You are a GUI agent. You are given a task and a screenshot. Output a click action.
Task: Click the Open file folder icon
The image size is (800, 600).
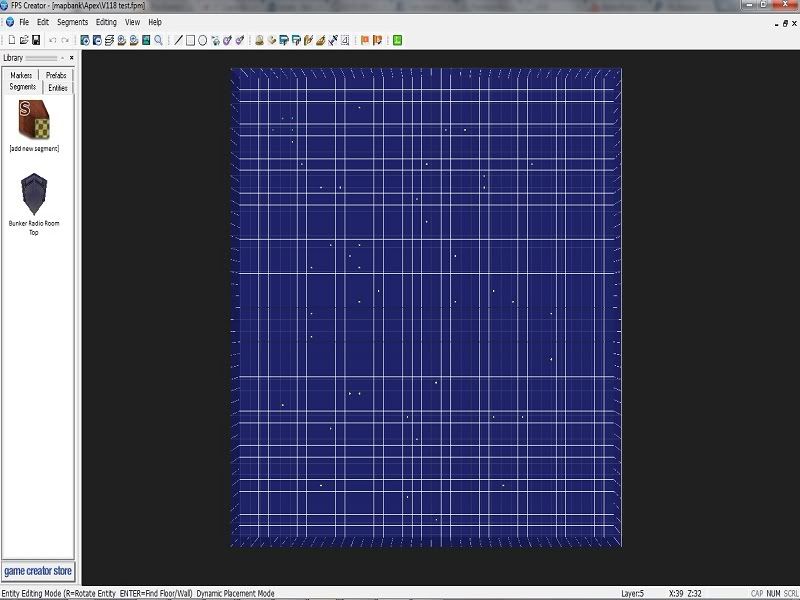pyautogui.click(x=24, y=40)
